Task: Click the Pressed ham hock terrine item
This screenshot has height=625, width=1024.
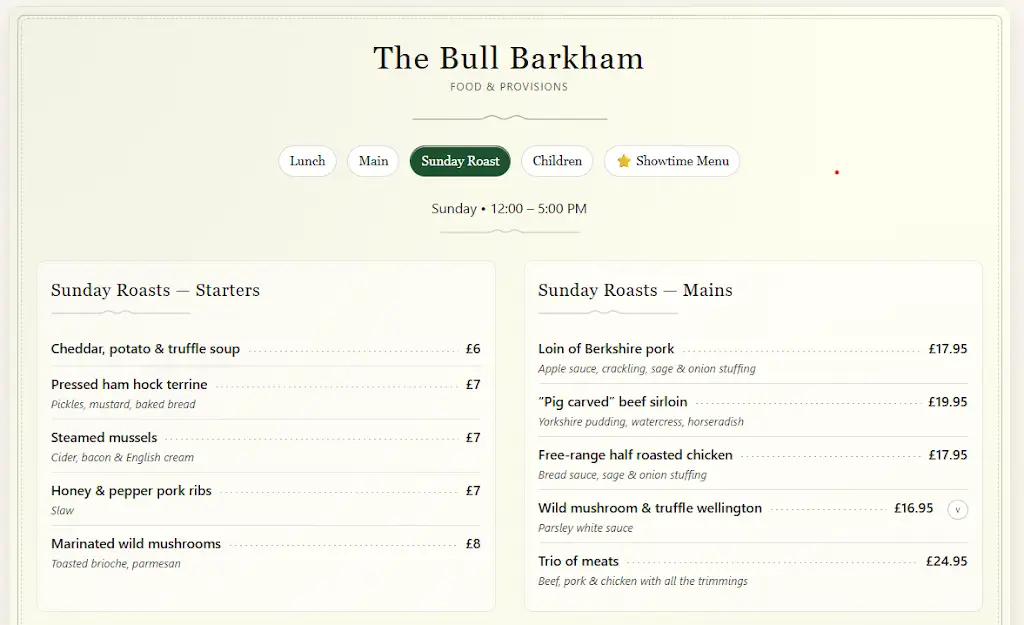Action: pyautogui.click(x=129, y=384)
